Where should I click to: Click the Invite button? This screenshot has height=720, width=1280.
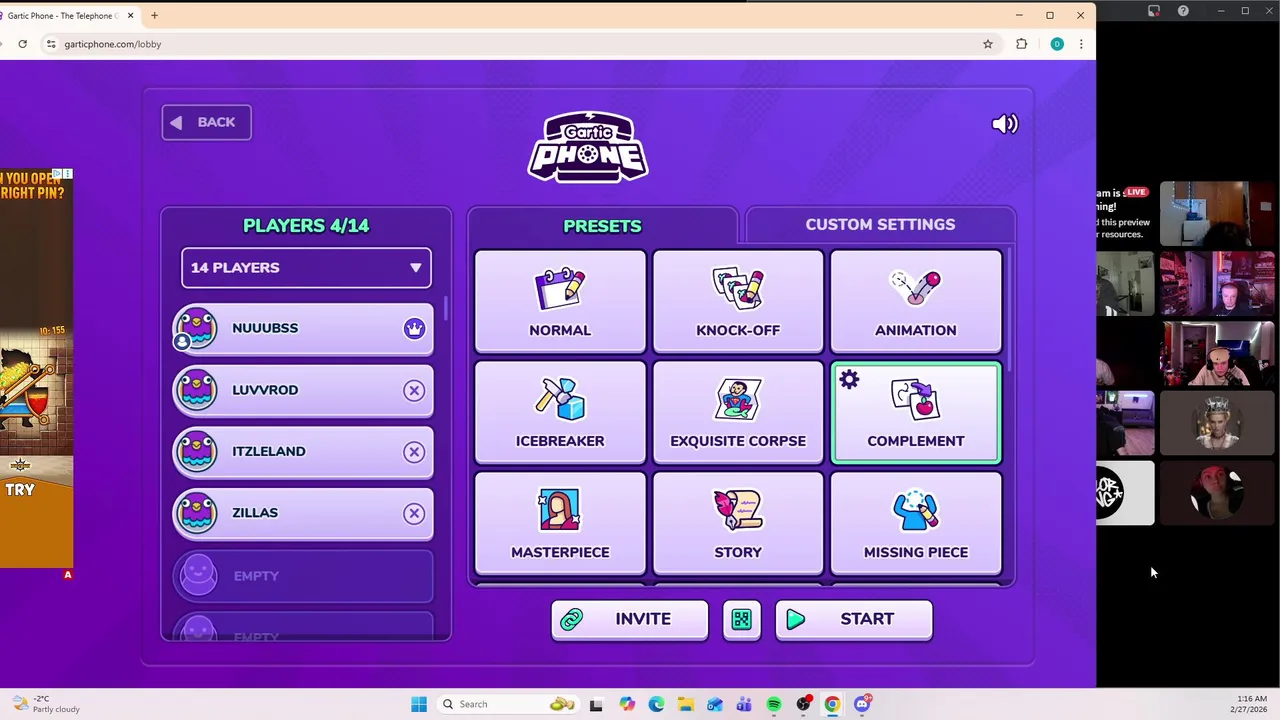[629, 620]
